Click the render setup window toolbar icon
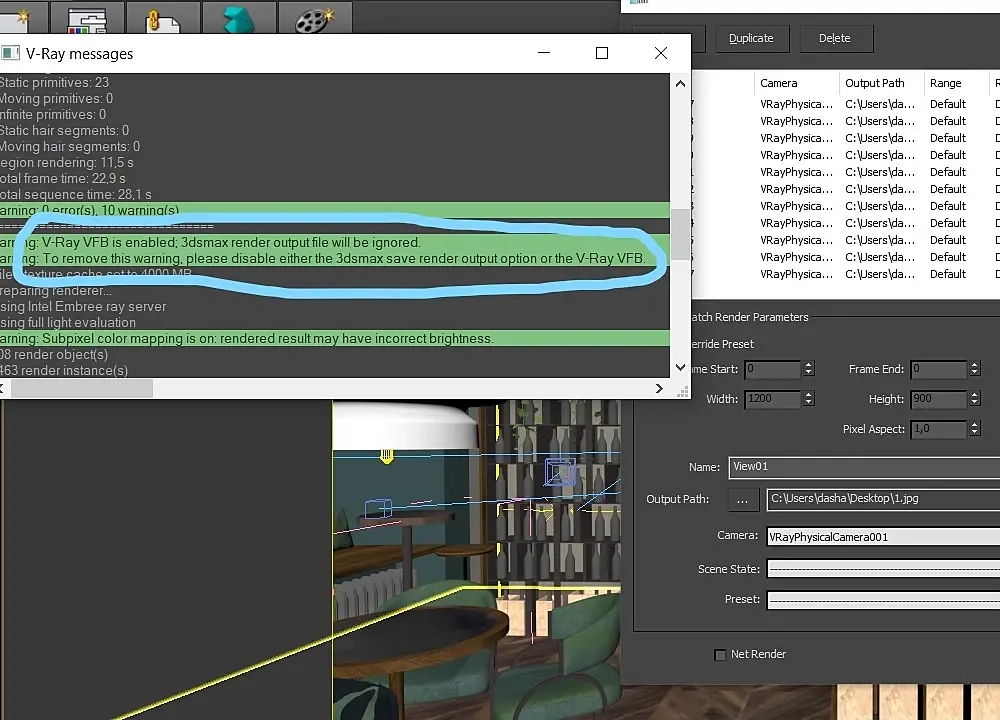Viewport: 1000px width, 720px height. [x=87, y=18]
